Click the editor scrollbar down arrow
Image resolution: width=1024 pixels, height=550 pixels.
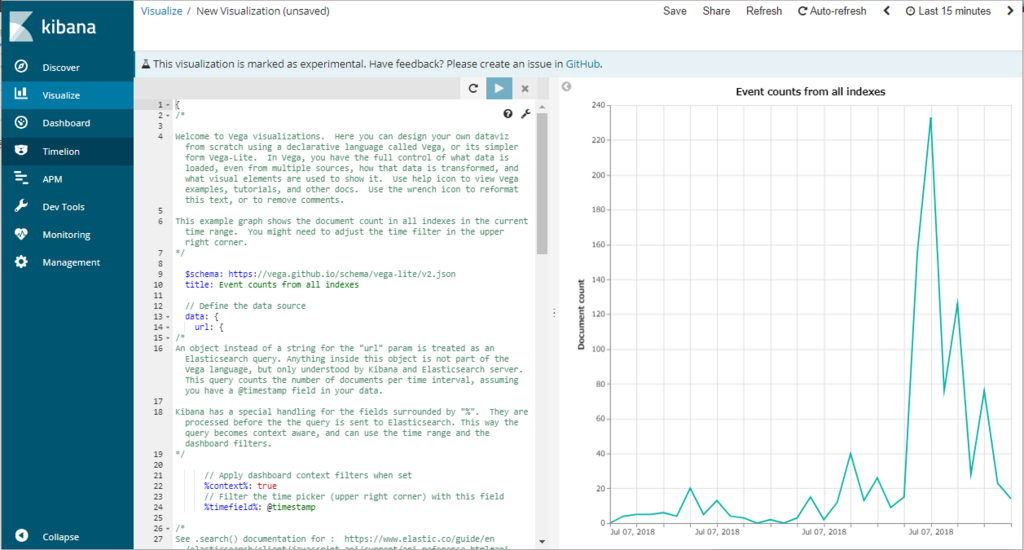(x=542, y=542)
